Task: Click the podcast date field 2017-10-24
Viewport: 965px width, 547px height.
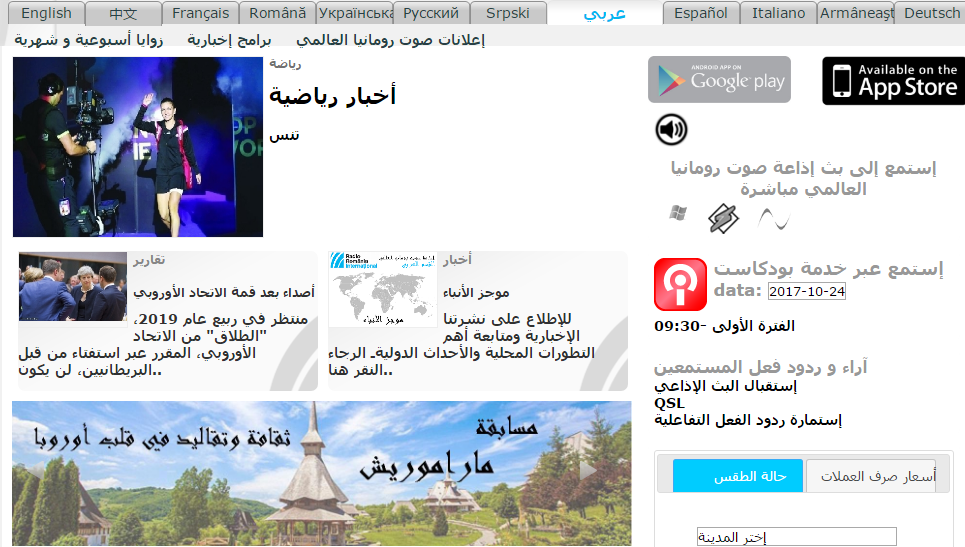Action: 807,291
